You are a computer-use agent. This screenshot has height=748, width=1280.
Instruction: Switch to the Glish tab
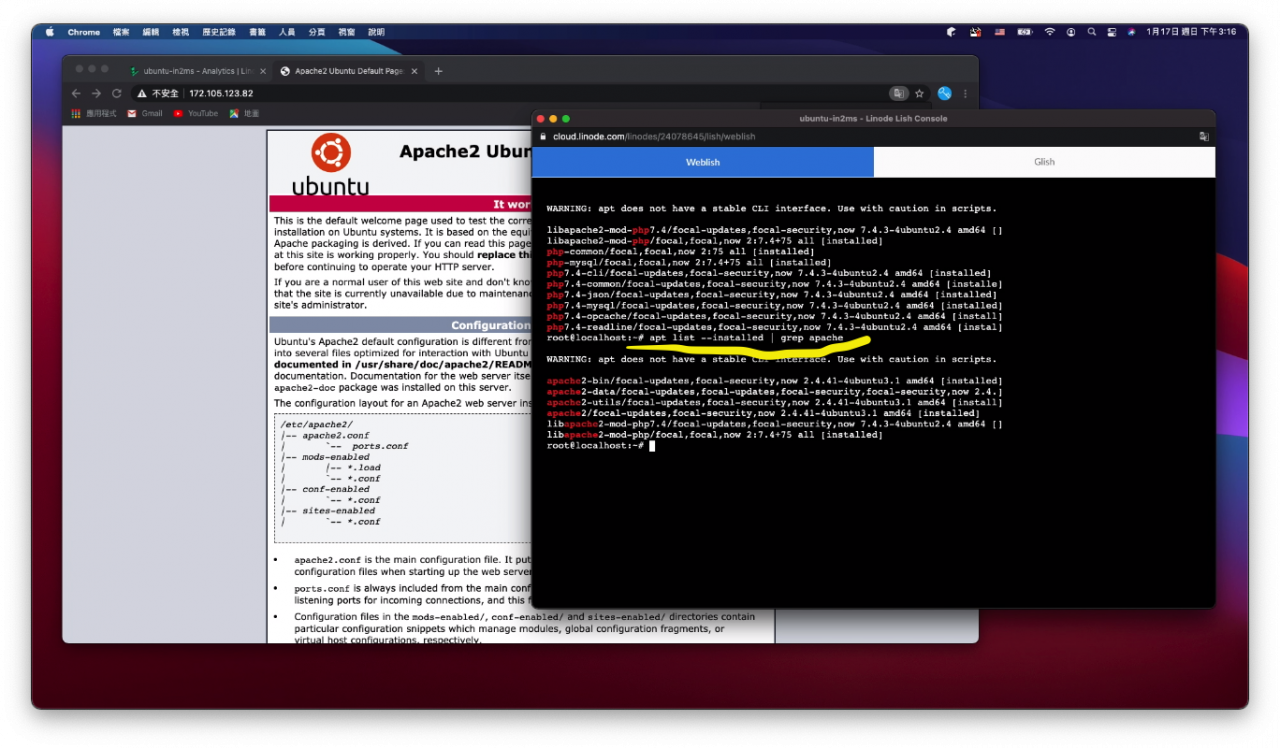pos(1044,162)
